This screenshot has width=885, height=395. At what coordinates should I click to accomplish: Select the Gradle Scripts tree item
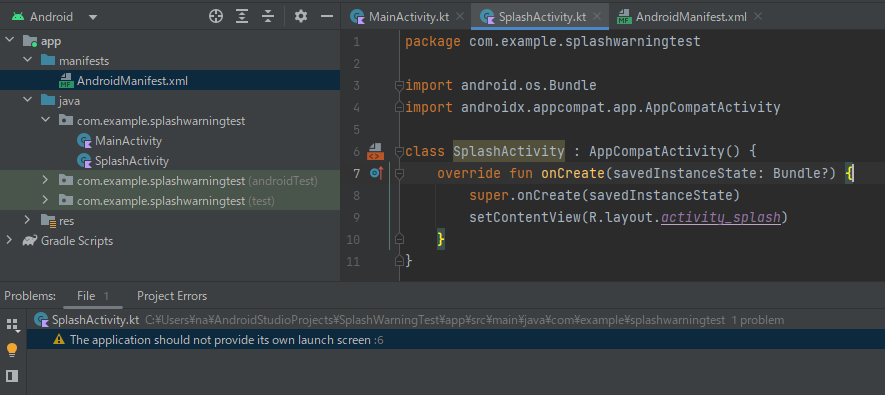click(77, 241)
